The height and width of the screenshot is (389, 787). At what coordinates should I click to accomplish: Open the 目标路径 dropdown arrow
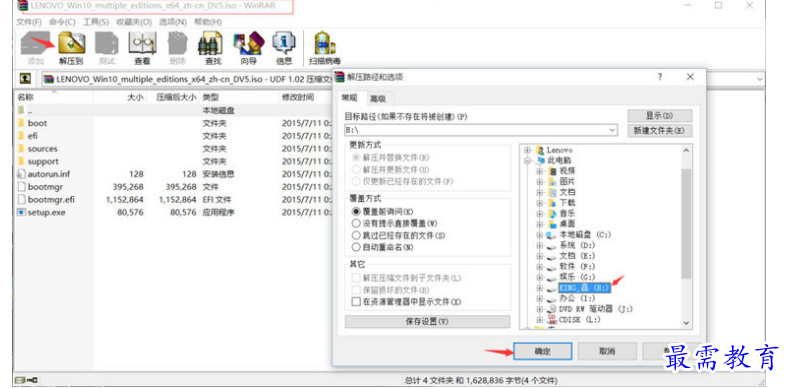click(612, 130)
